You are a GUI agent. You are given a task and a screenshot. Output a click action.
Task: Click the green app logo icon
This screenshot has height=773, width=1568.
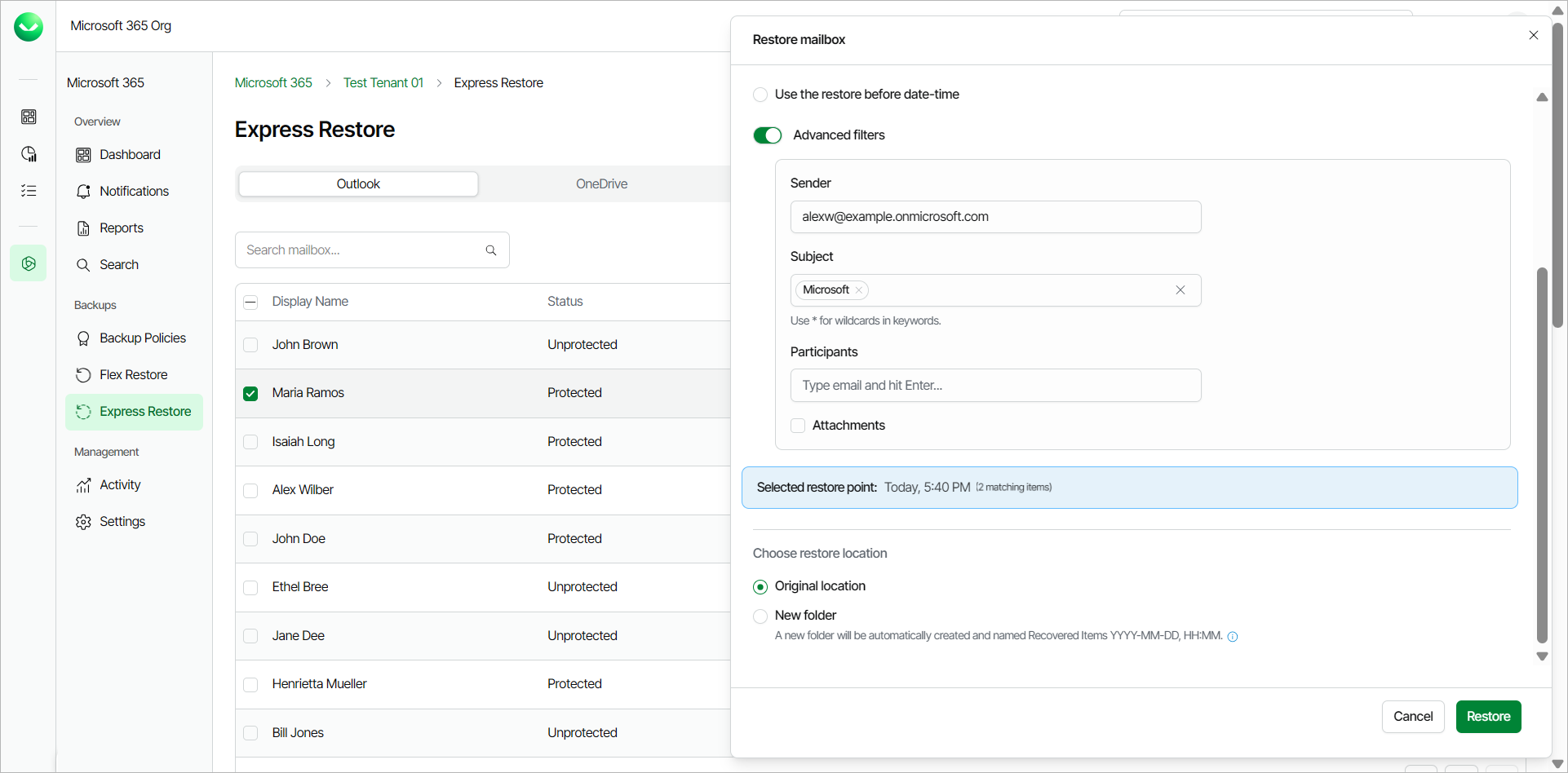point(29,27)
